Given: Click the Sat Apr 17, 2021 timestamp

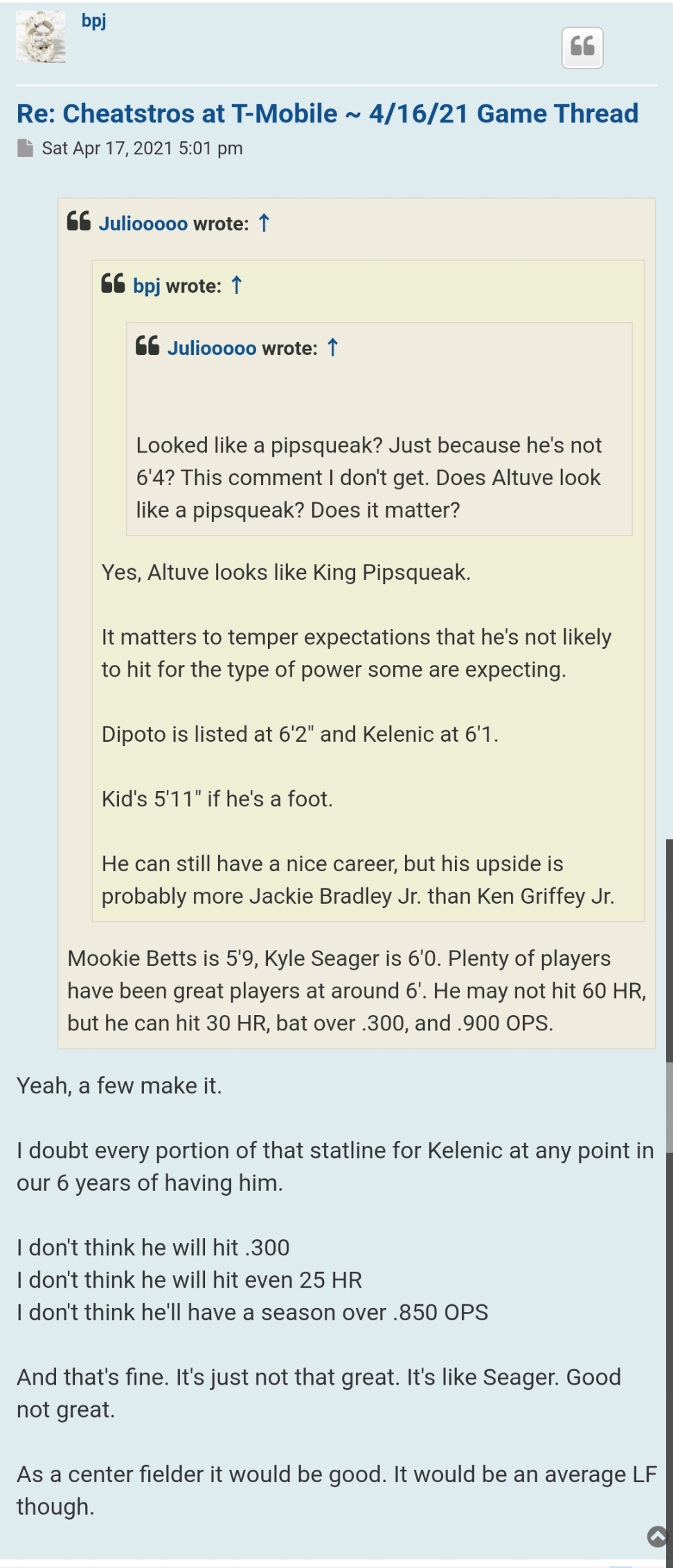Looking at the screenshot, I should [142, 148].
